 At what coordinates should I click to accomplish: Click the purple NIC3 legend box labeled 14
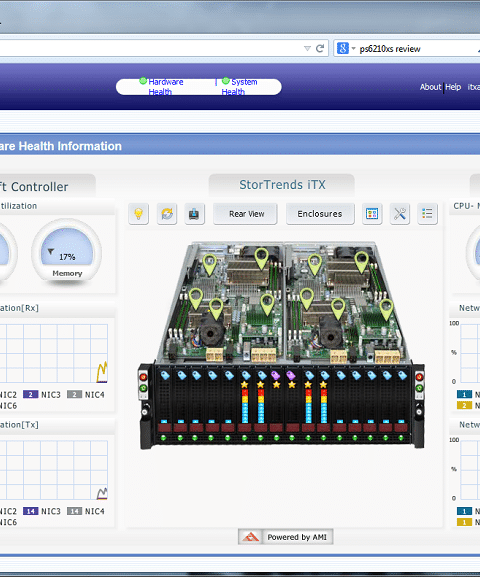tap(31, 511)
